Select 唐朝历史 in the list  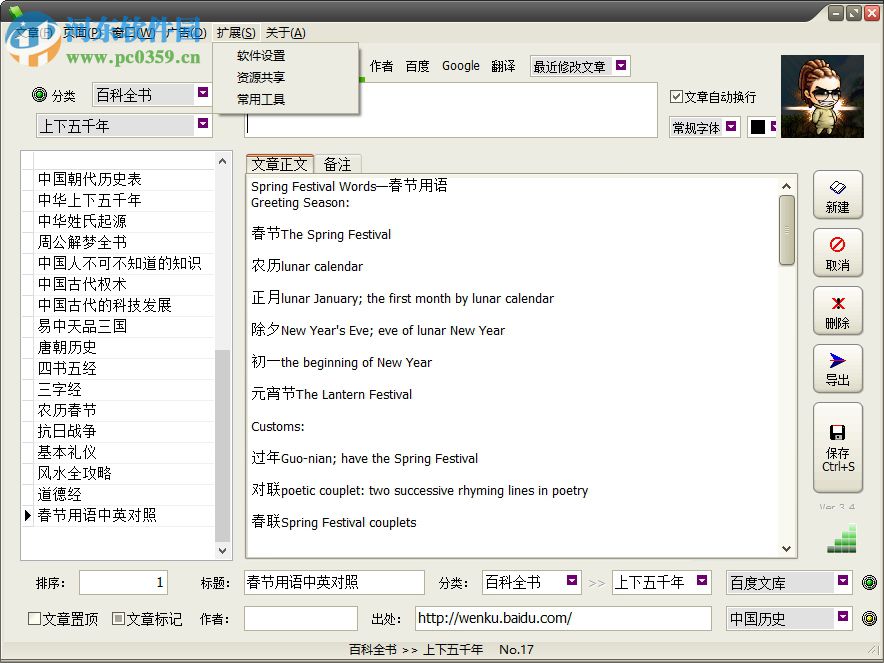[124, 347]
